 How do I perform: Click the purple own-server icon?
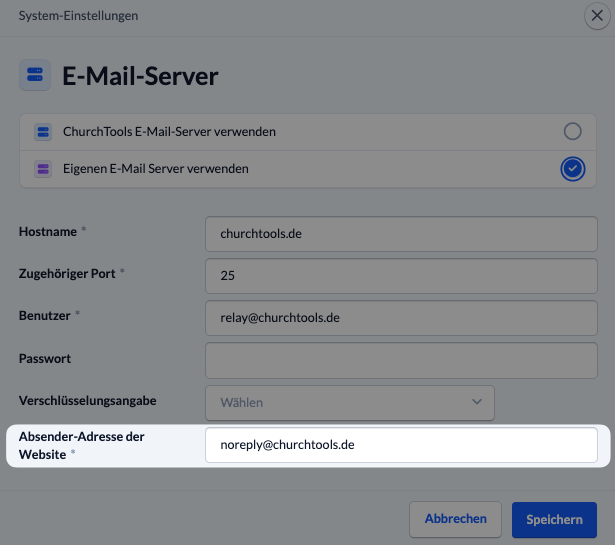pos(43,169)
